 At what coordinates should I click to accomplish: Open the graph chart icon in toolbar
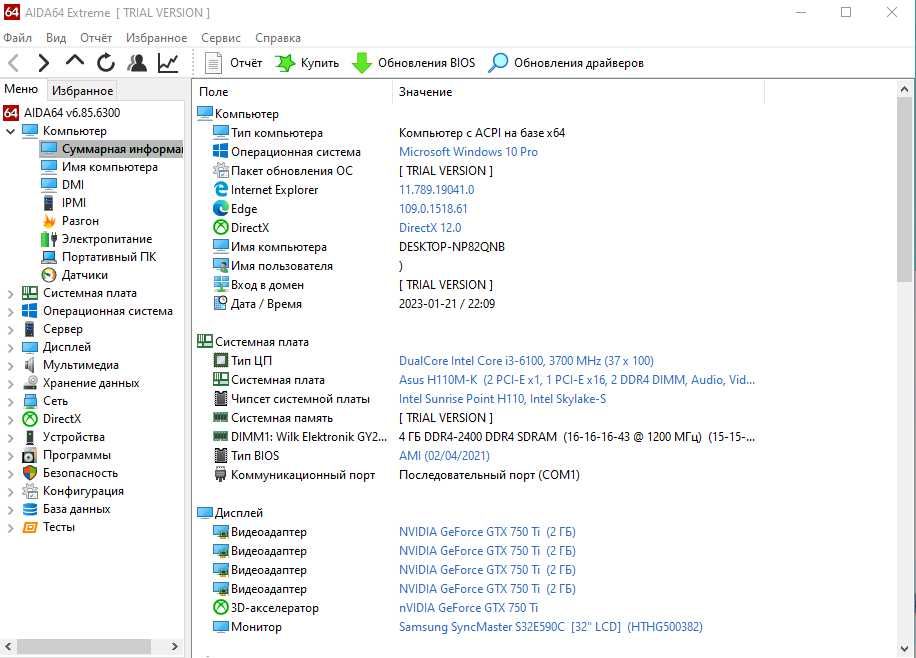point(168,63)
